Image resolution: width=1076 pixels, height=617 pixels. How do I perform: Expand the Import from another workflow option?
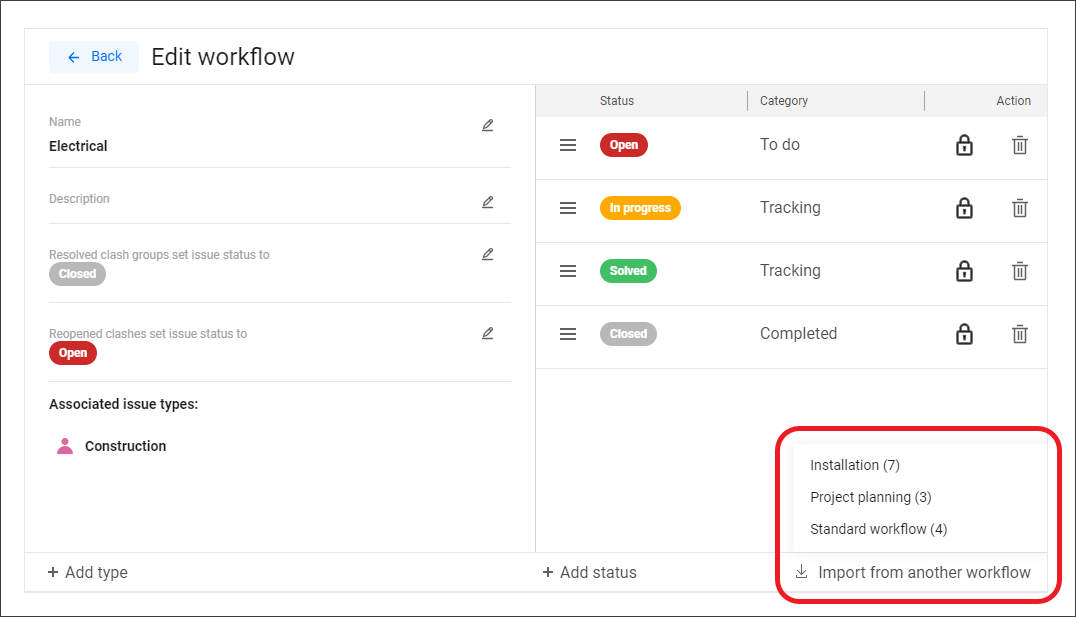click(924, 572)
